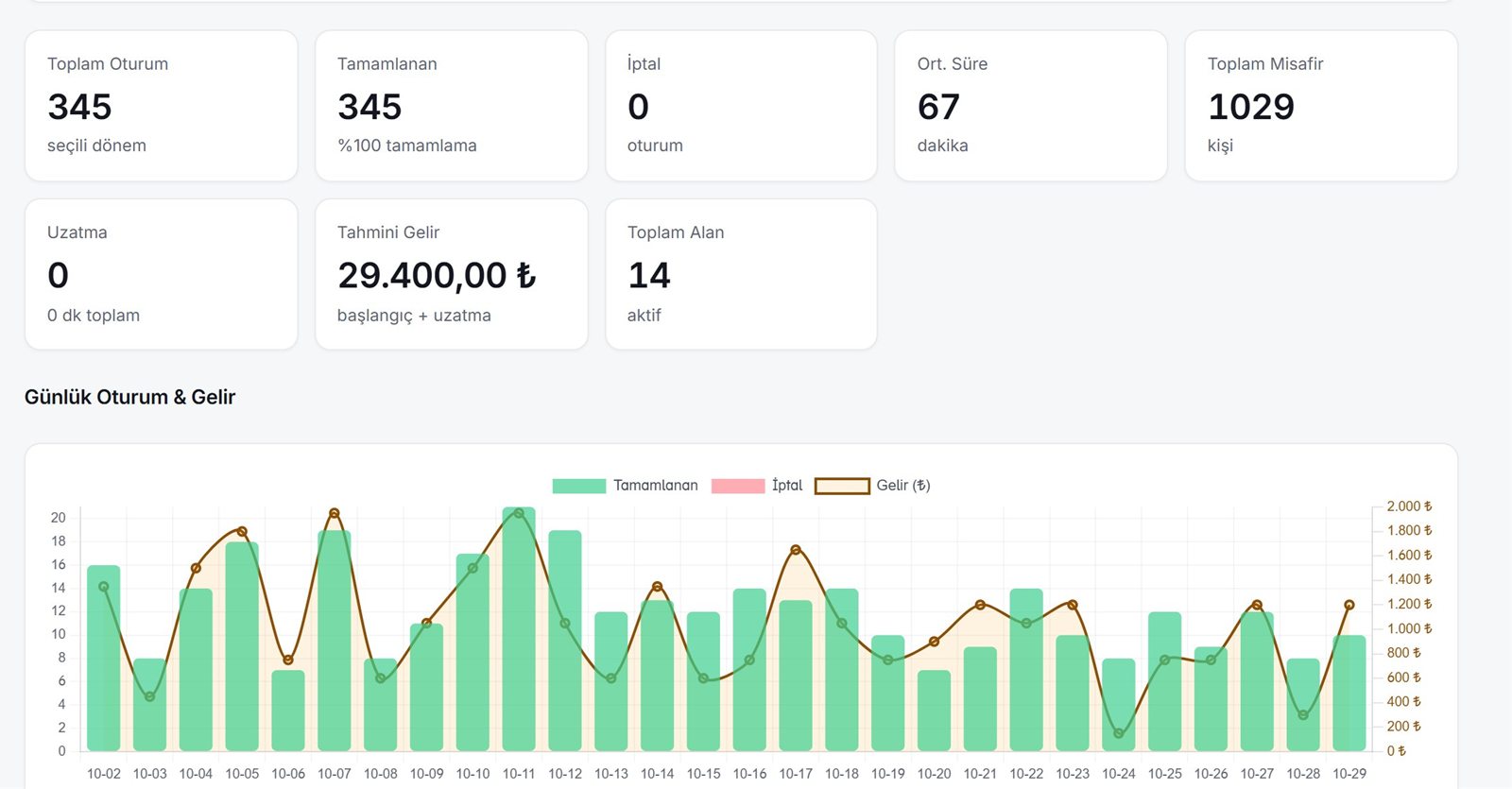Screen dimensions: 1512x789
Task: Click the green bar for 10-02
Action: 104,659
